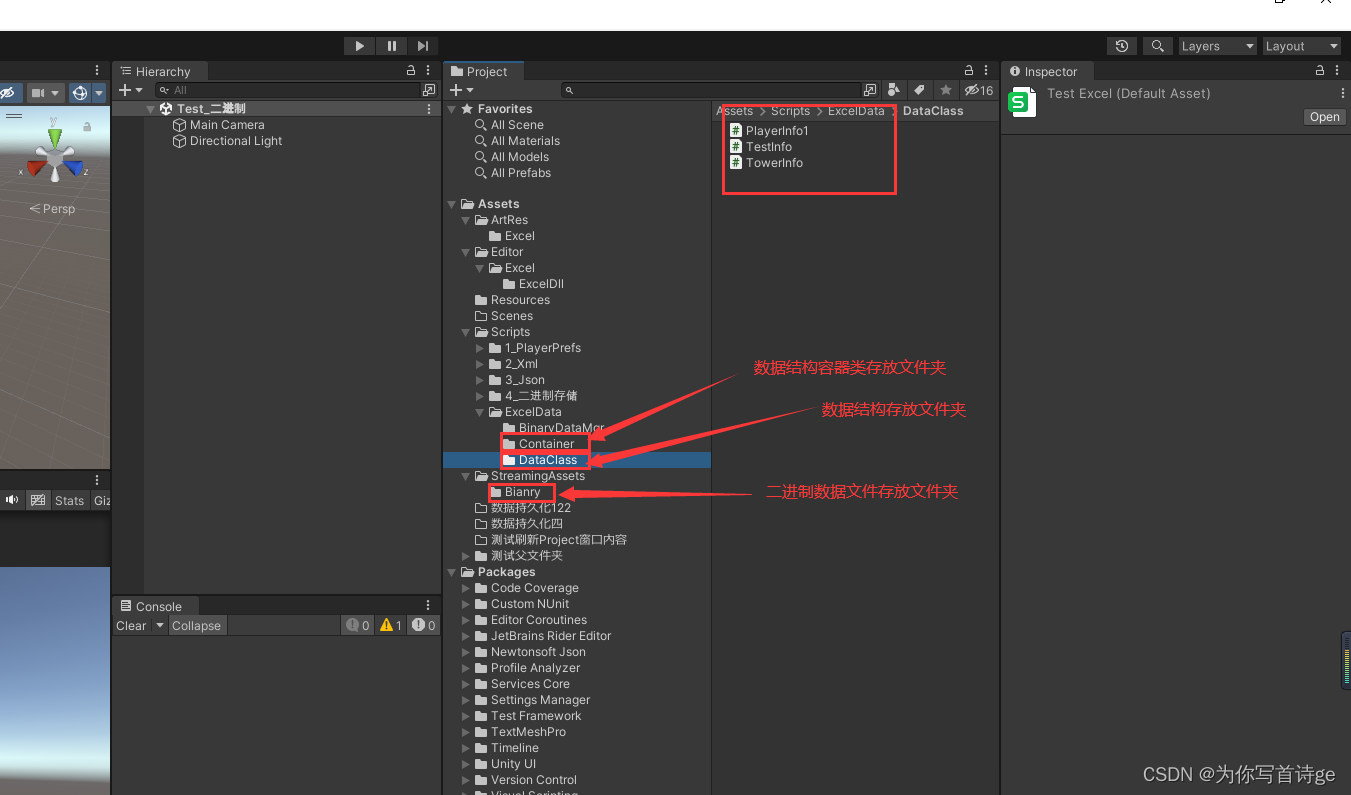Select the Hierarchy tab
Viewport: 1351px width, 795px height.
[x=160, y=71]
